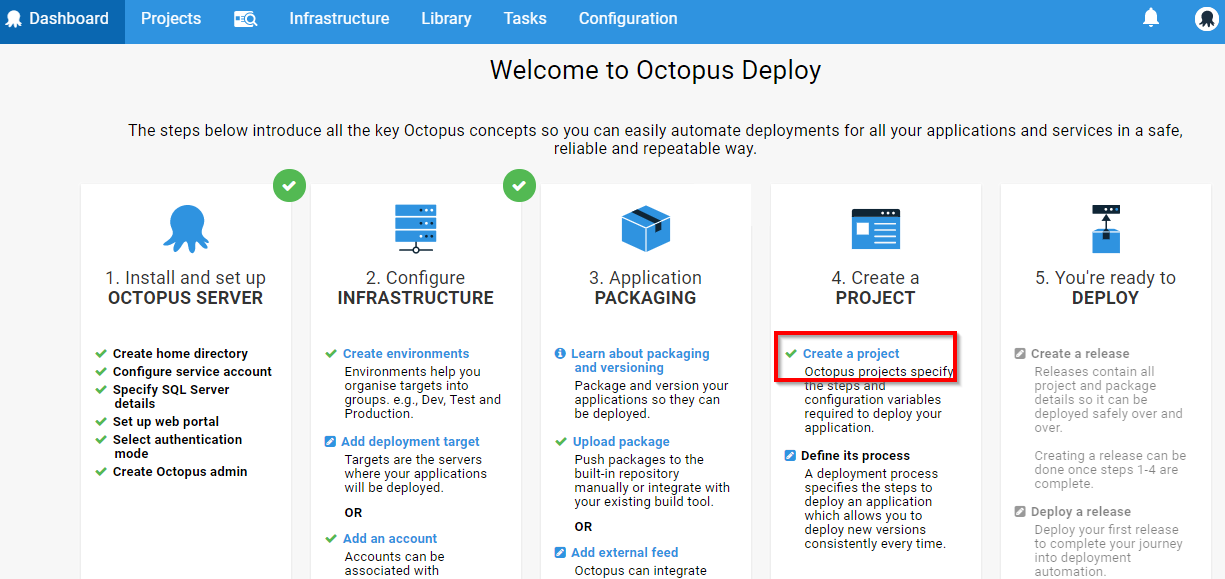Click the Create a Project window icon
Image resolution: width=1225 pixels, height=579 pixels.
875,229
